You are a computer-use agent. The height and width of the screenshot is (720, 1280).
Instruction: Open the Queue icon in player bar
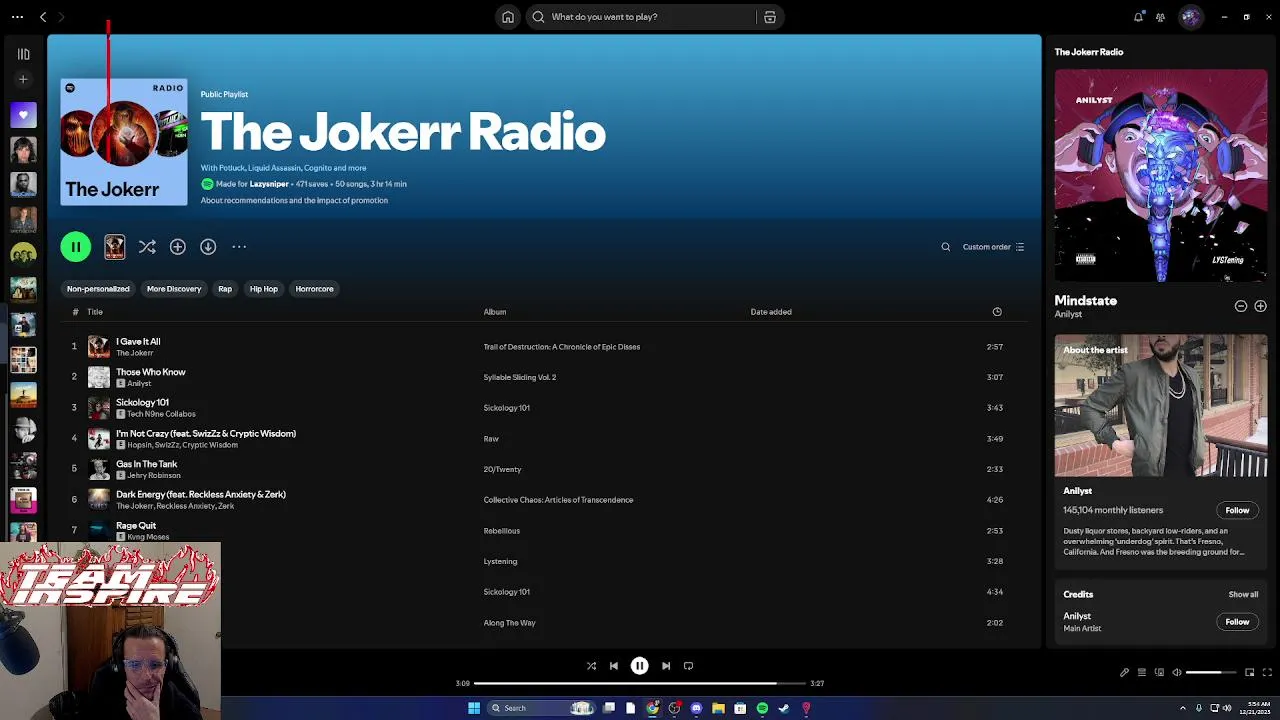coord(1142,673)
